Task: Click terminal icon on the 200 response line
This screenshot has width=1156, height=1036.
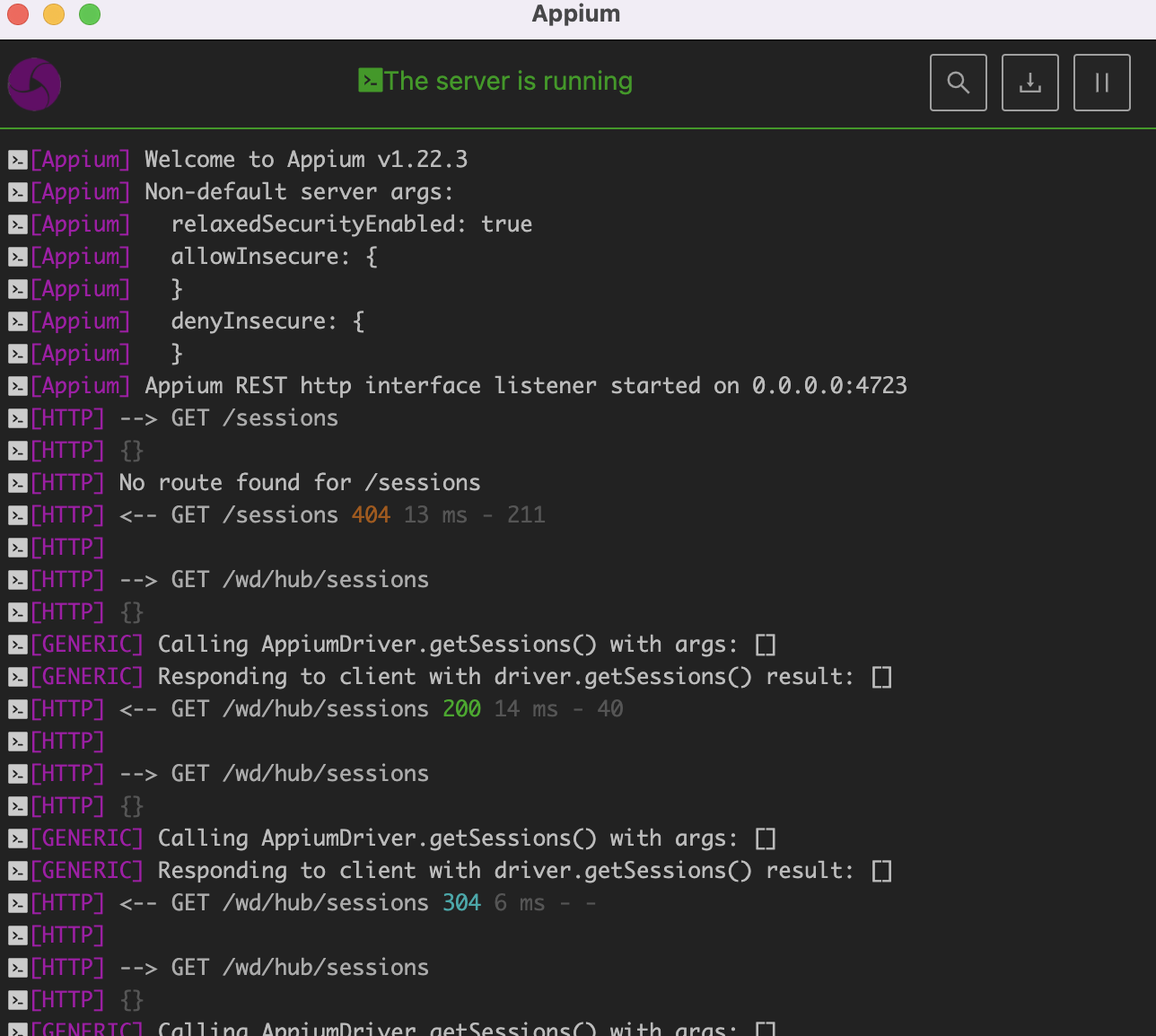Action: point(18,710)
